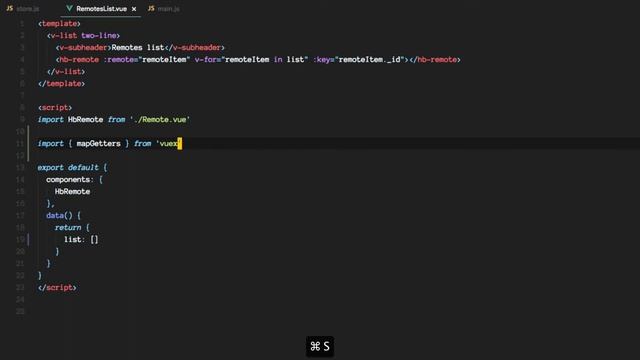
Task: Click the Vue icon on RemotesList.vue tab
Action: (69, 8)
